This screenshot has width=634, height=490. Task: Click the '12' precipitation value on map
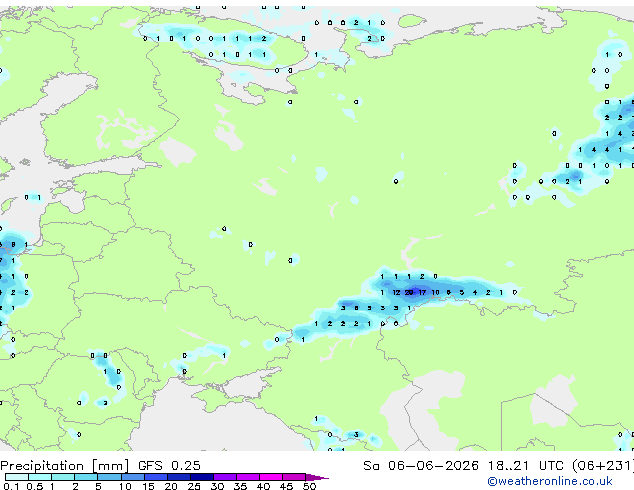pyautogui.click(x=396, y=292)
